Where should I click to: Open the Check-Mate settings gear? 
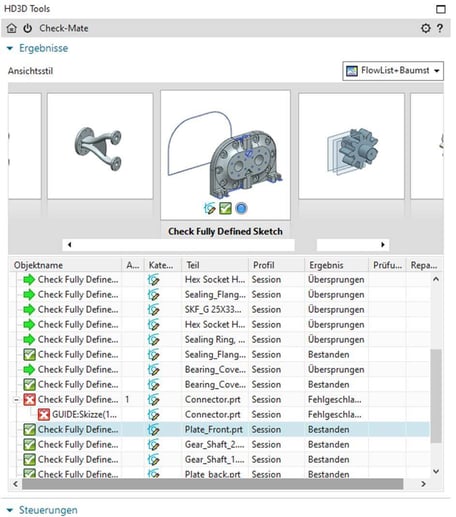tap(426, 28)
